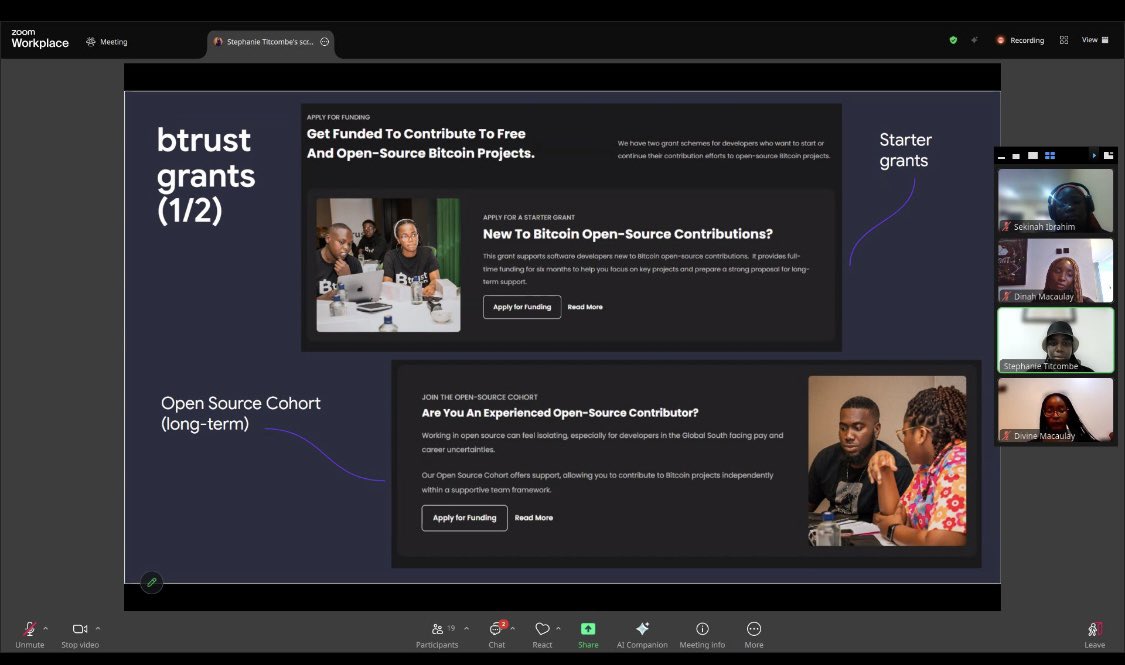
Task: Click the photo in the open-source cohort card
Action: 887,461
